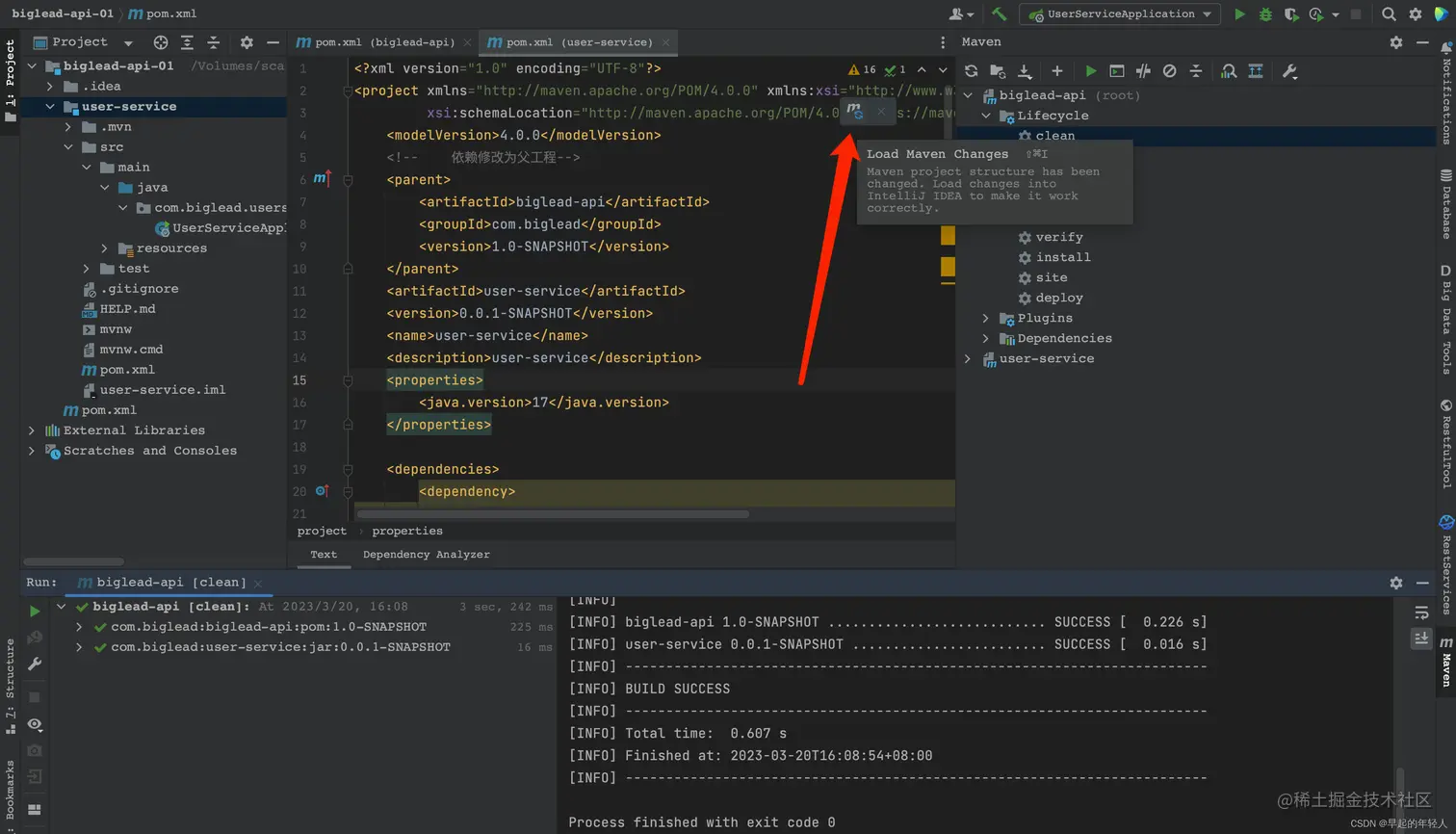The image size is (1456, 834).
Task: Collapse all in Project panel toolbar
Action: pos(213,42)
